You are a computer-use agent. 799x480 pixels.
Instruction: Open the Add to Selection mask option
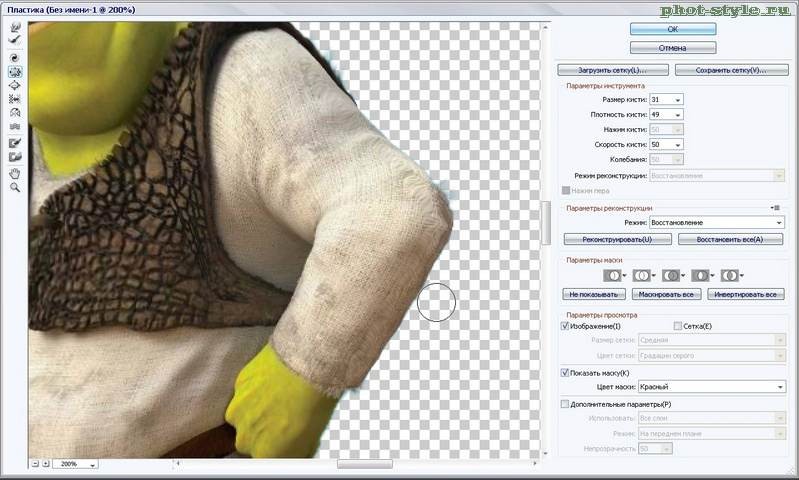(x=644, y=276)
